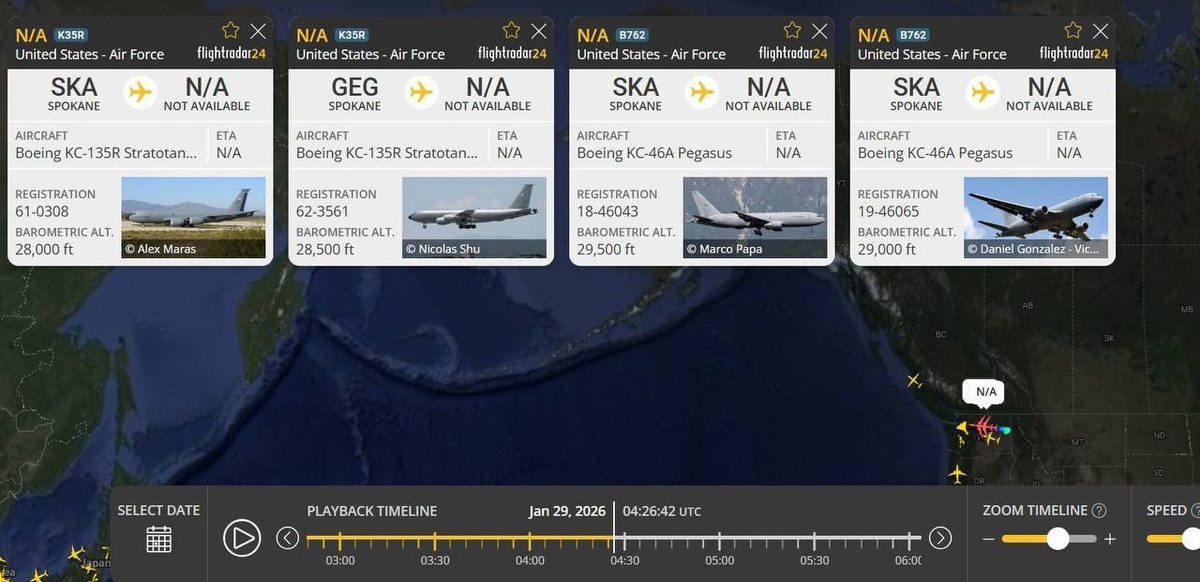Click the route plane icon on 18-46043 card
The image size is (1200, 582).
(x=703, y=92)
